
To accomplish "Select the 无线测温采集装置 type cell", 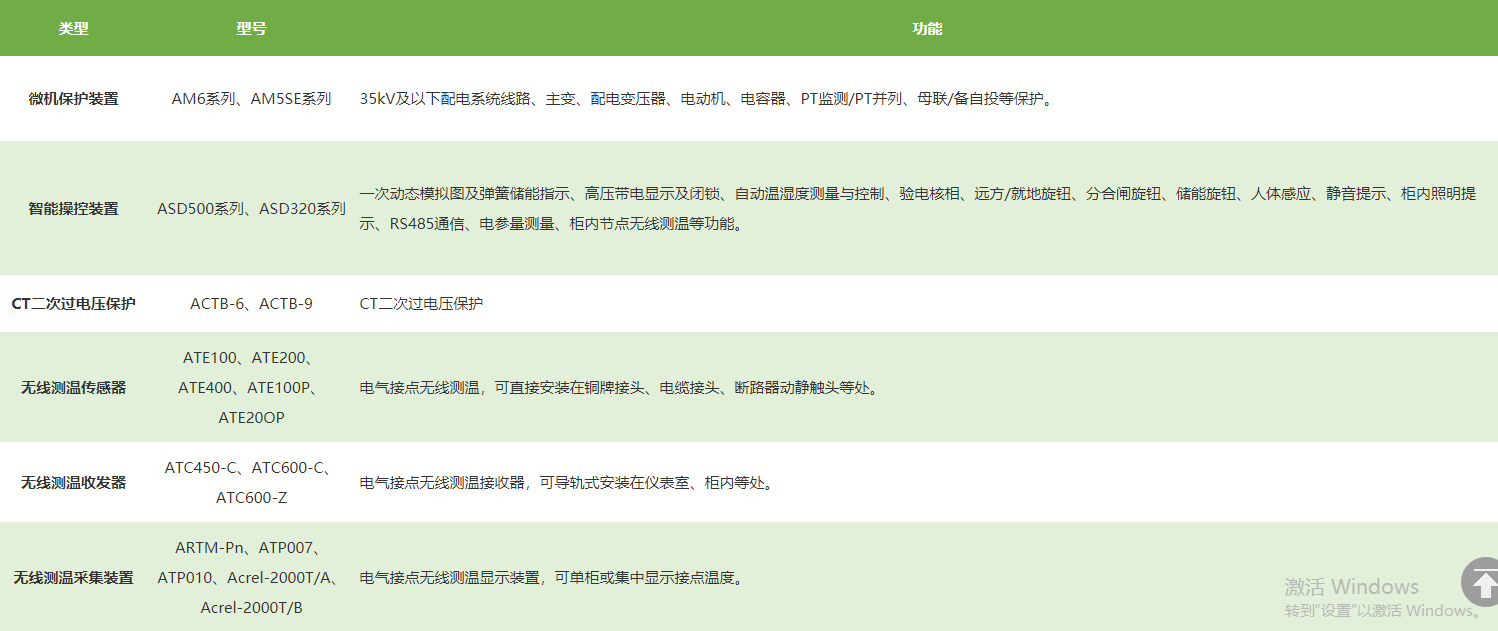I will 73,577.
